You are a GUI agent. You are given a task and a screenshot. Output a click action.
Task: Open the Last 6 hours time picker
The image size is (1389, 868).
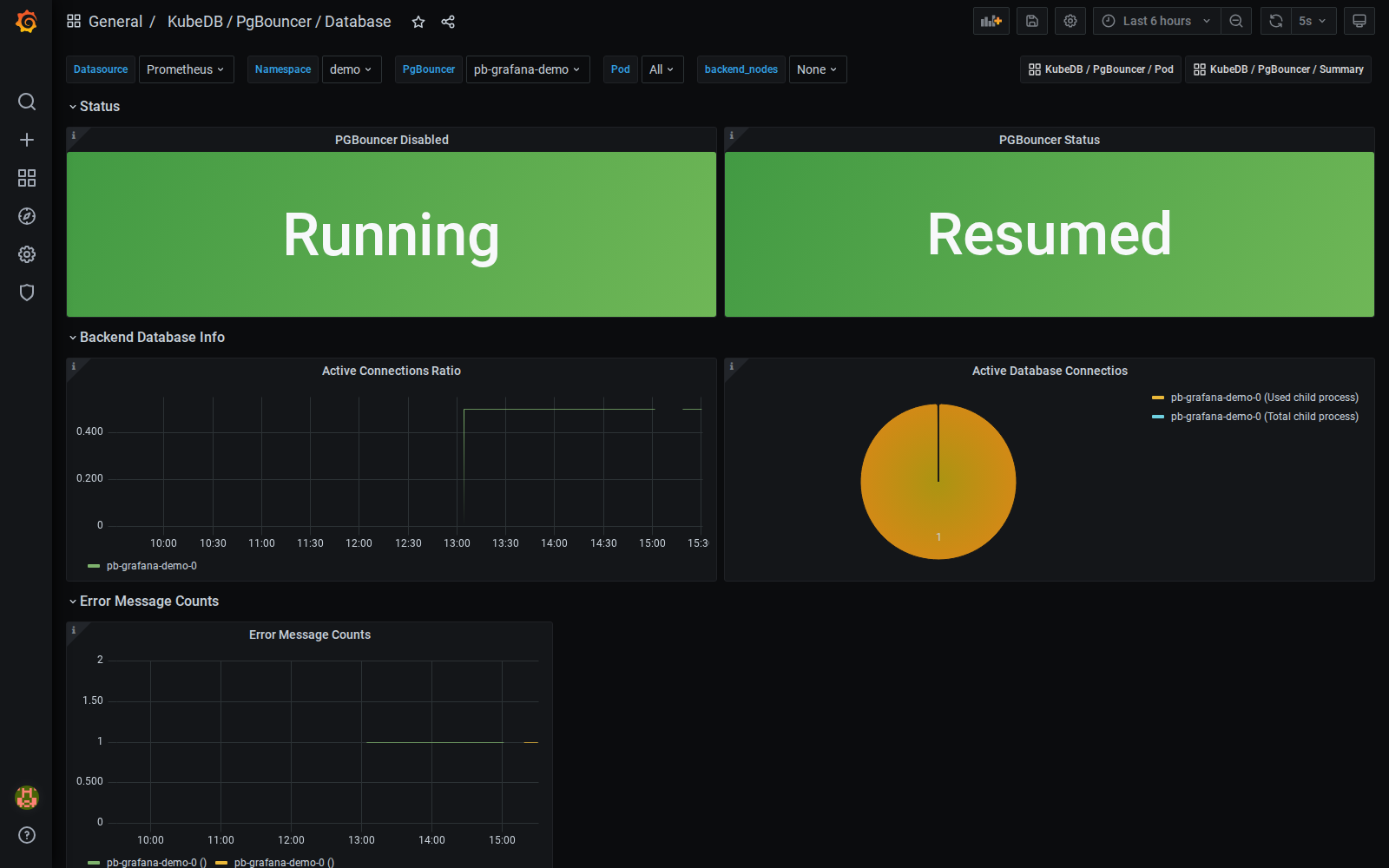pyautogui.click(x=1156, y=21)
